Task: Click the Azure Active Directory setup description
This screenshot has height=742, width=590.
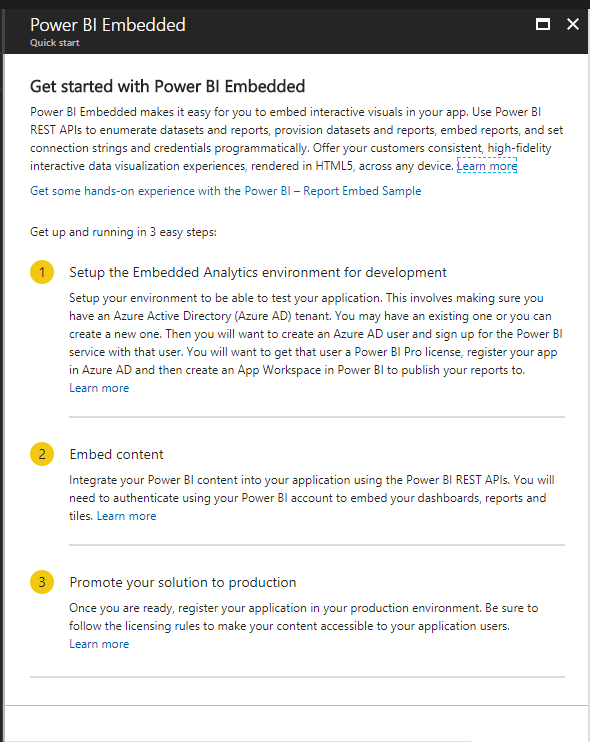Action: [316, 334]
